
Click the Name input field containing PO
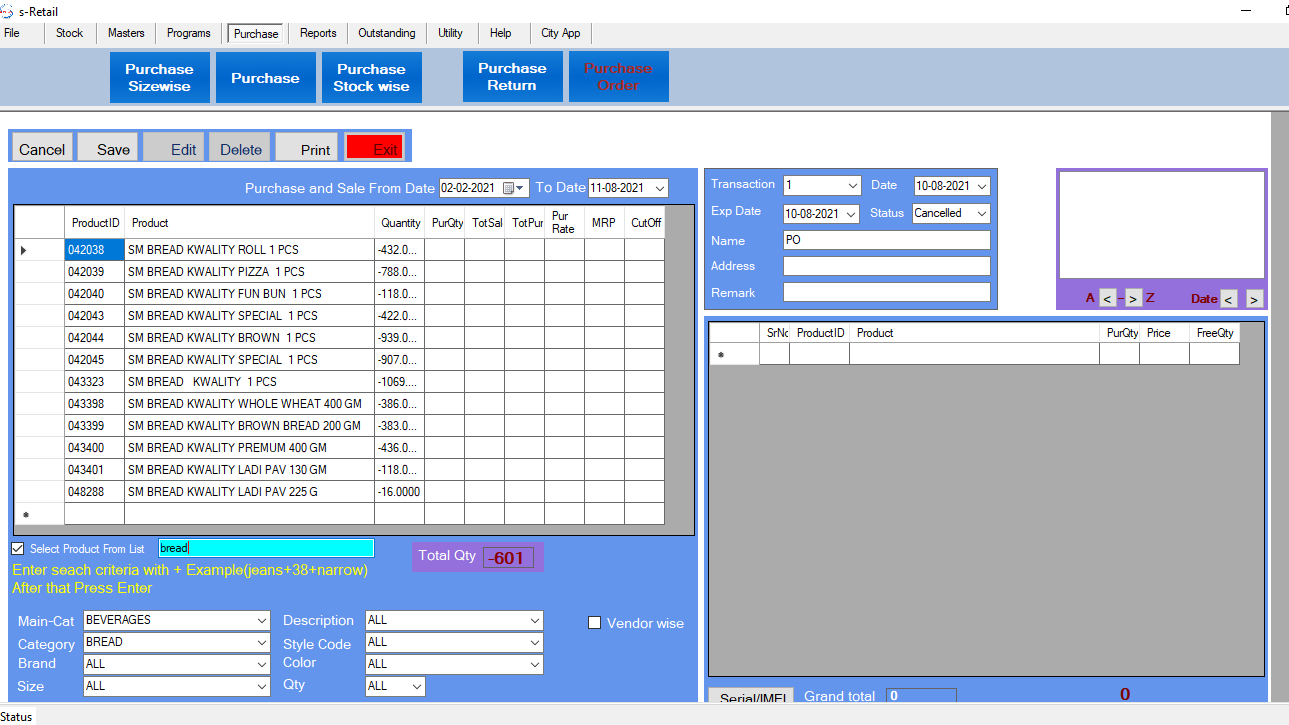[886, 240]
